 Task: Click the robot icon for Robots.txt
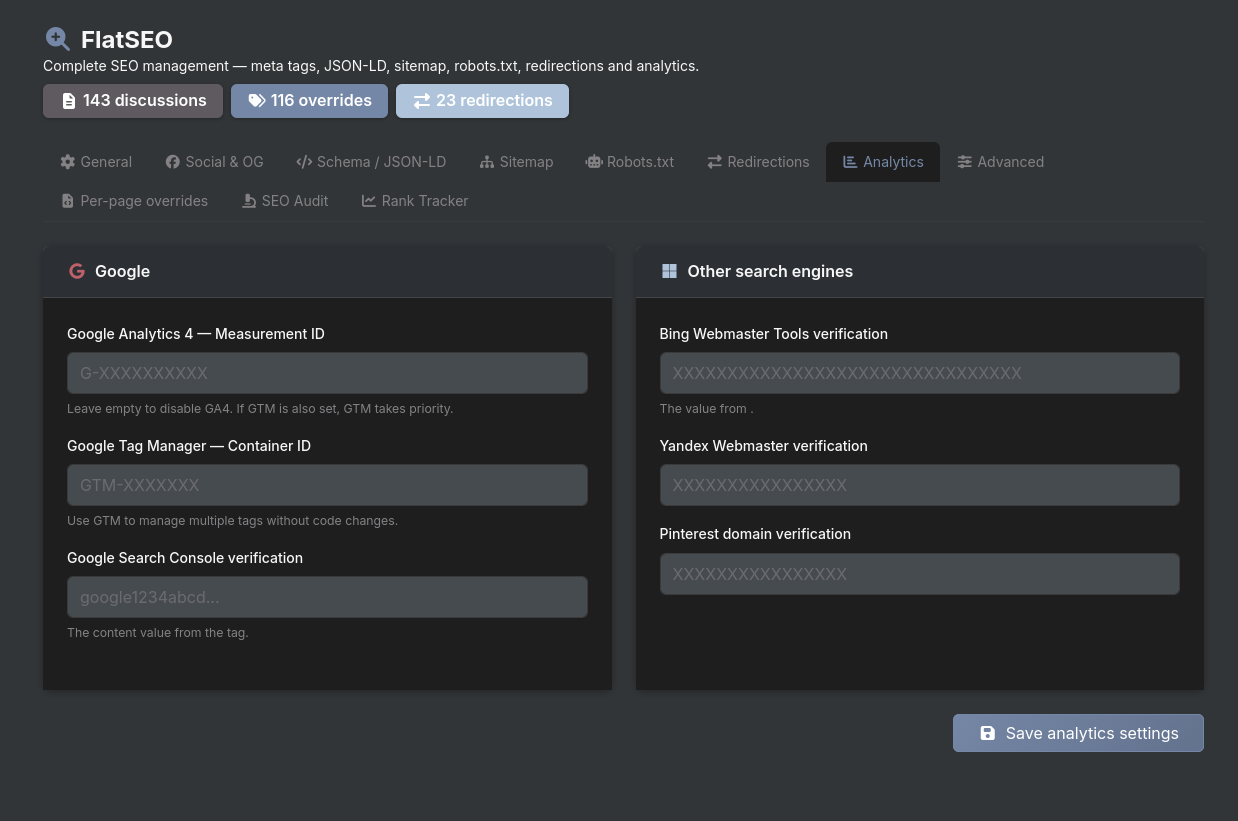pyautogui.click(x=594, y=162)
